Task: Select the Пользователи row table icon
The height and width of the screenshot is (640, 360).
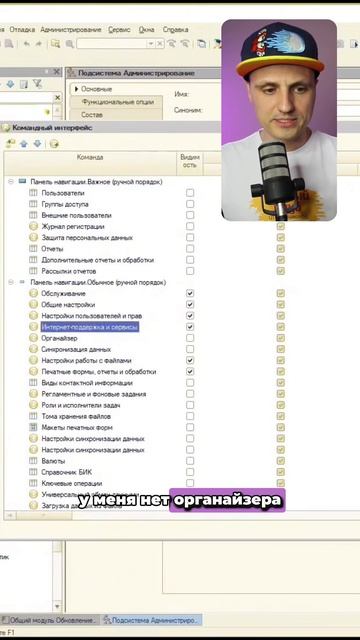Action: tap(33, 193)
